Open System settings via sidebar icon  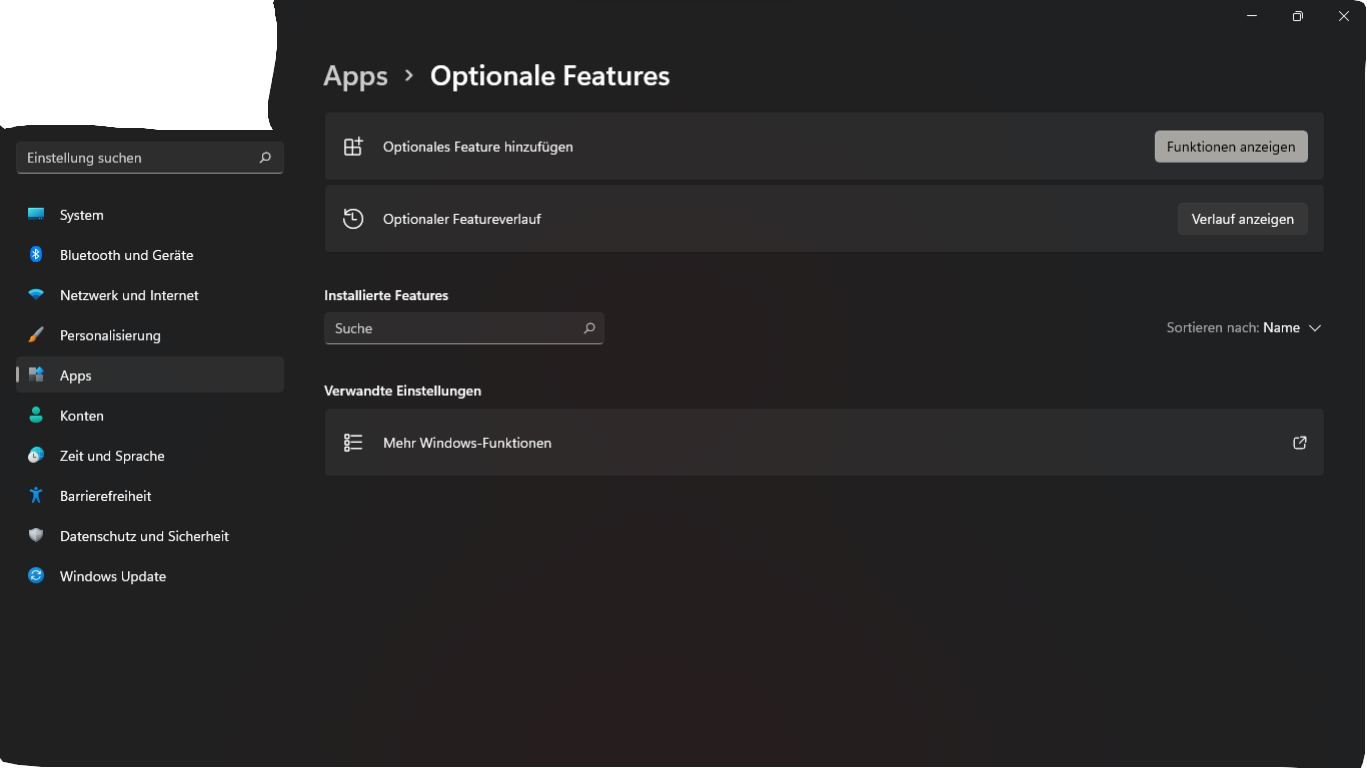[36, 214]
